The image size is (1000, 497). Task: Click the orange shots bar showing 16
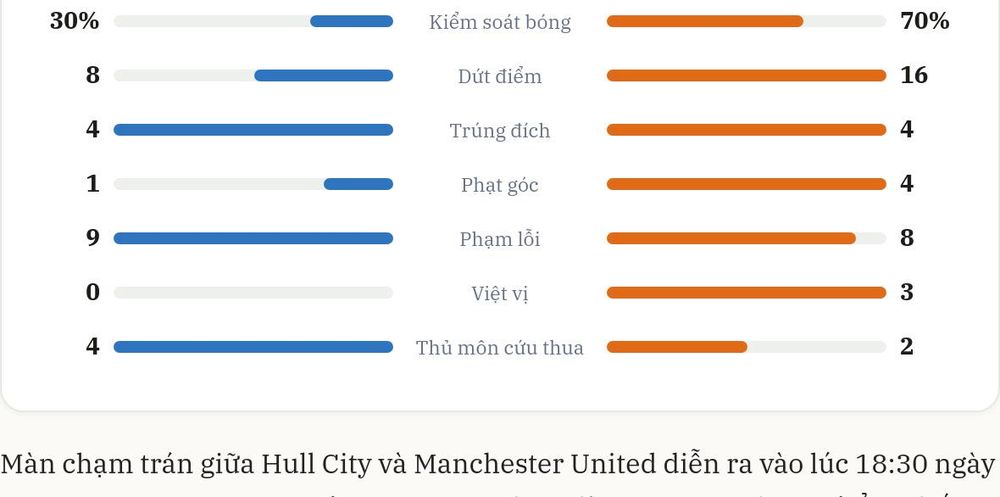pos(746,76)
